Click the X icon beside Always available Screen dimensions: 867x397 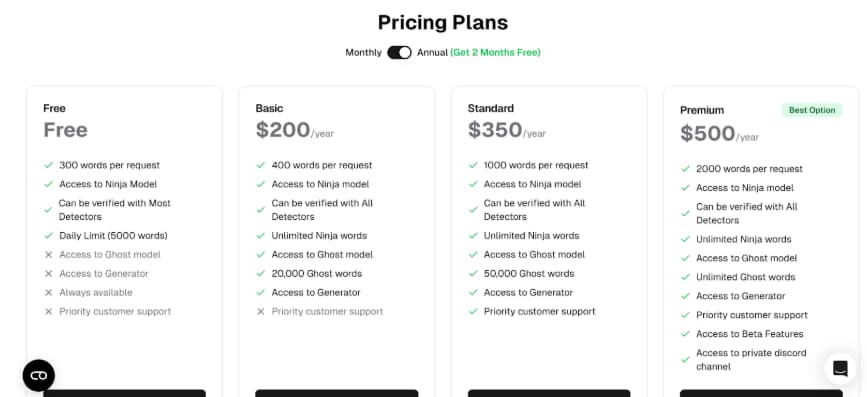[49, 292]
